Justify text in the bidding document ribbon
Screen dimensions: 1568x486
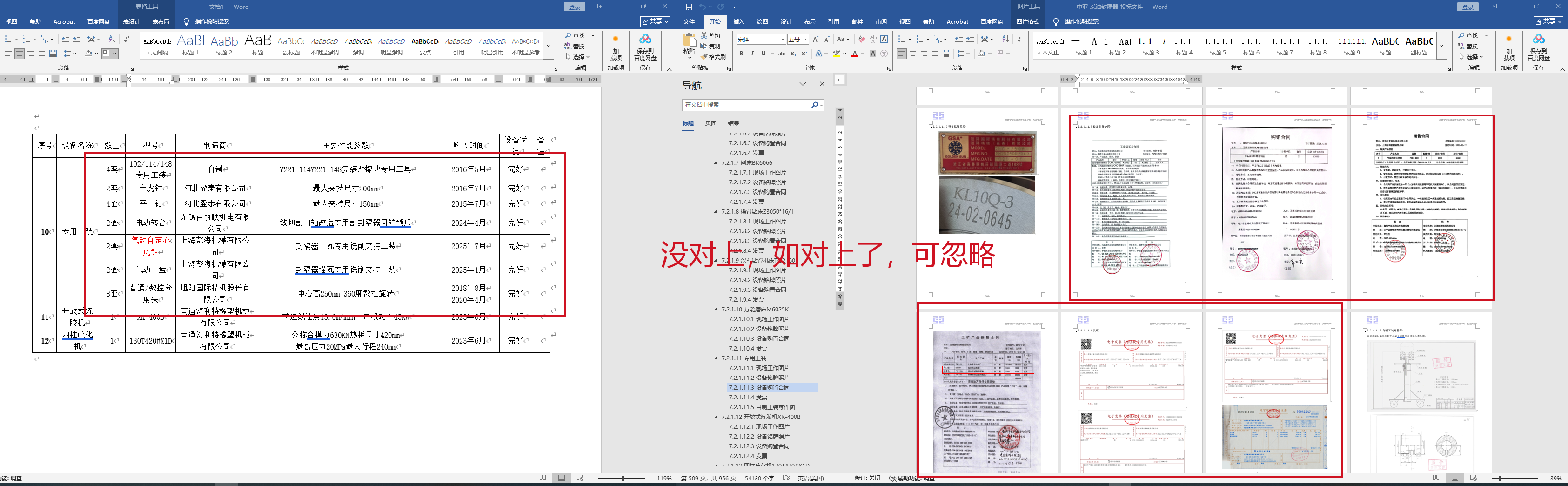(x=935, y=54)
